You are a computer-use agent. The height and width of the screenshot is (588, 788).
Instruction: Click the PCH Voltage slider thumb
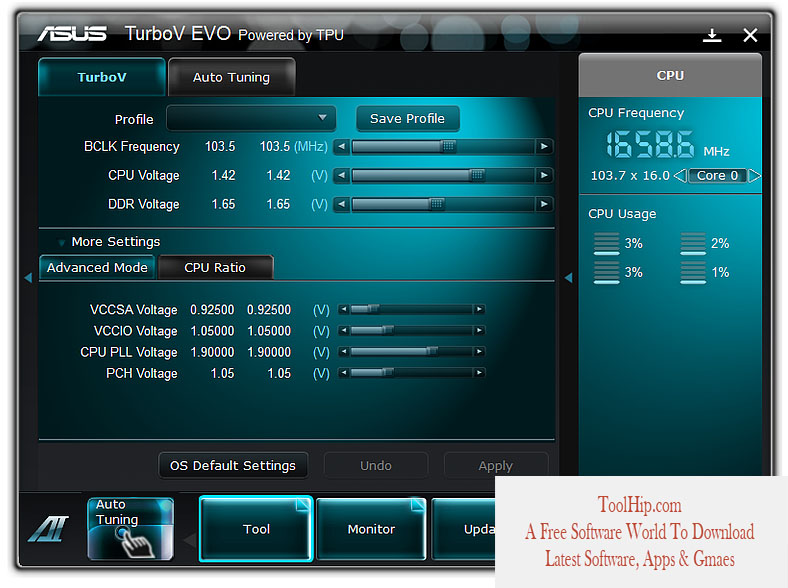click(x=387, y=372)
